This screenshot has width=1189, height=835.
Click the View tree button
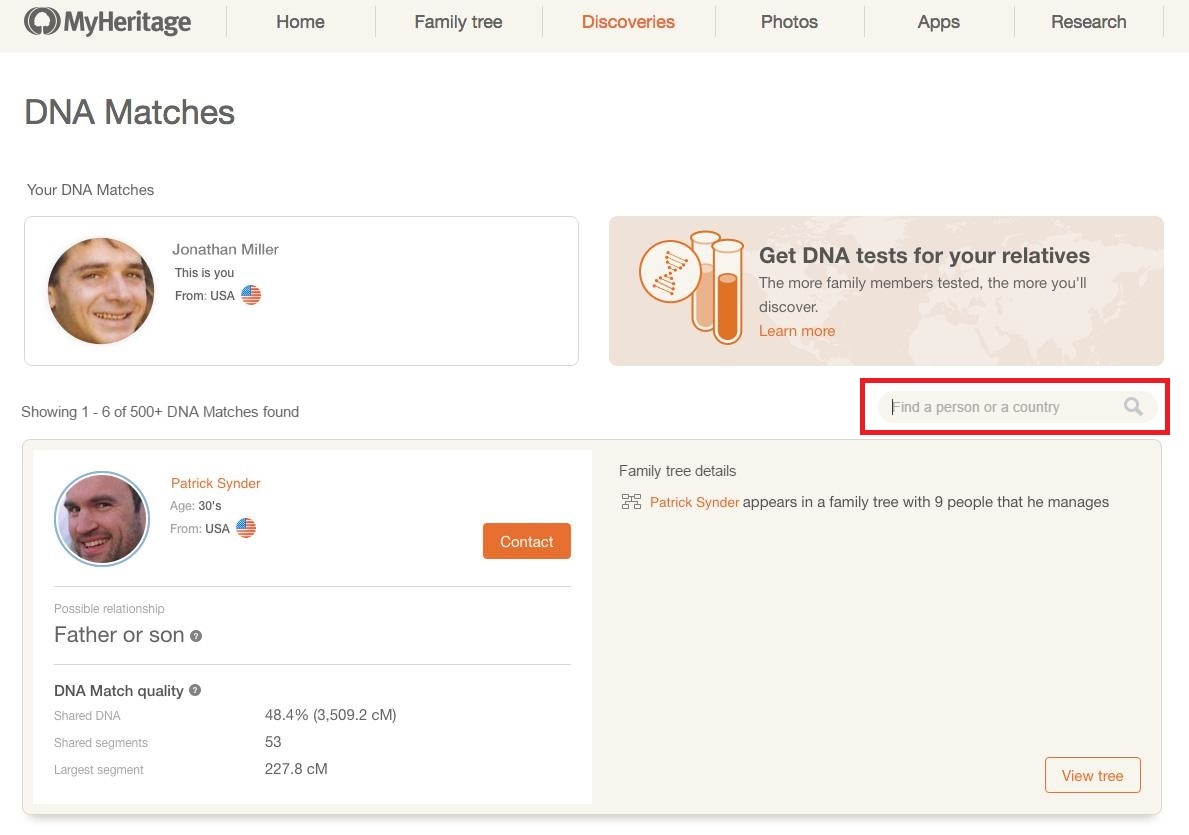[1092, 776]
